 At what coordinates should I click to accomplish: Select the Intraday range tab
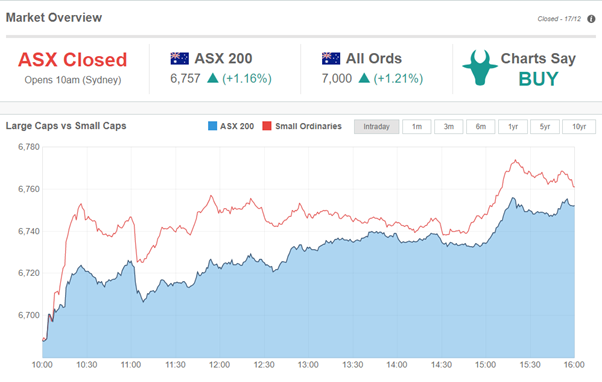point(376,127)
